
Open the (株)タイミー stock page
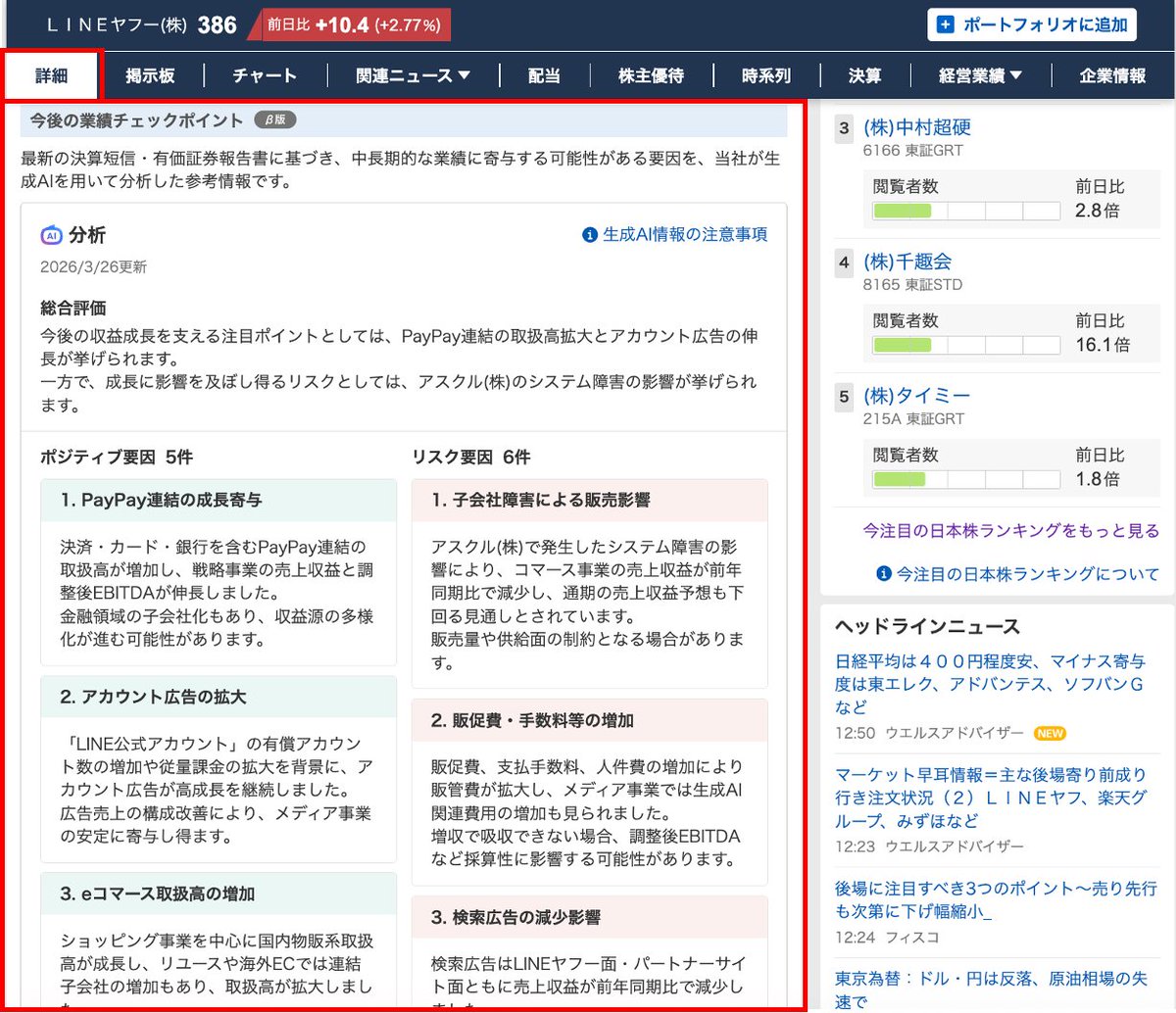(x=915, y=395)
